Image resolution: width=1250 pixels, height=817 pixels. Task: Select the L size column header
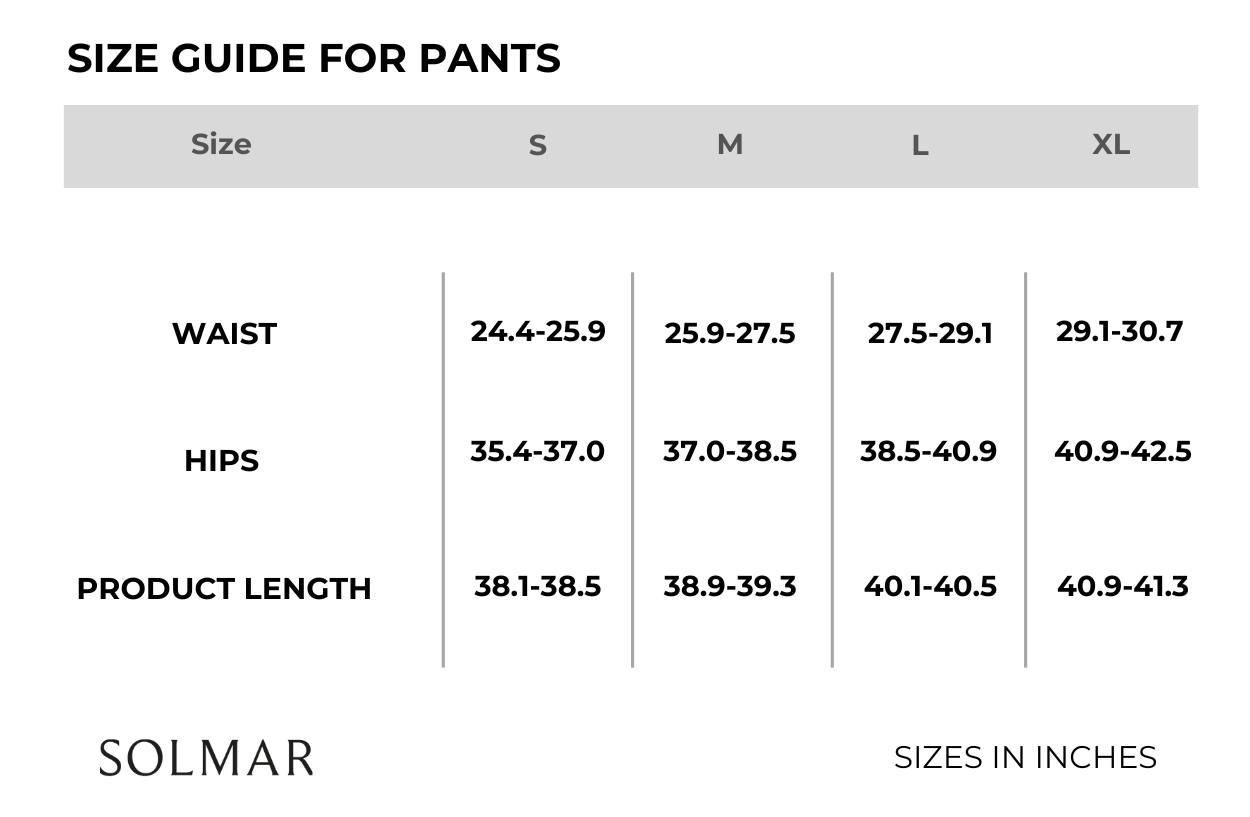tap(920, 146)
